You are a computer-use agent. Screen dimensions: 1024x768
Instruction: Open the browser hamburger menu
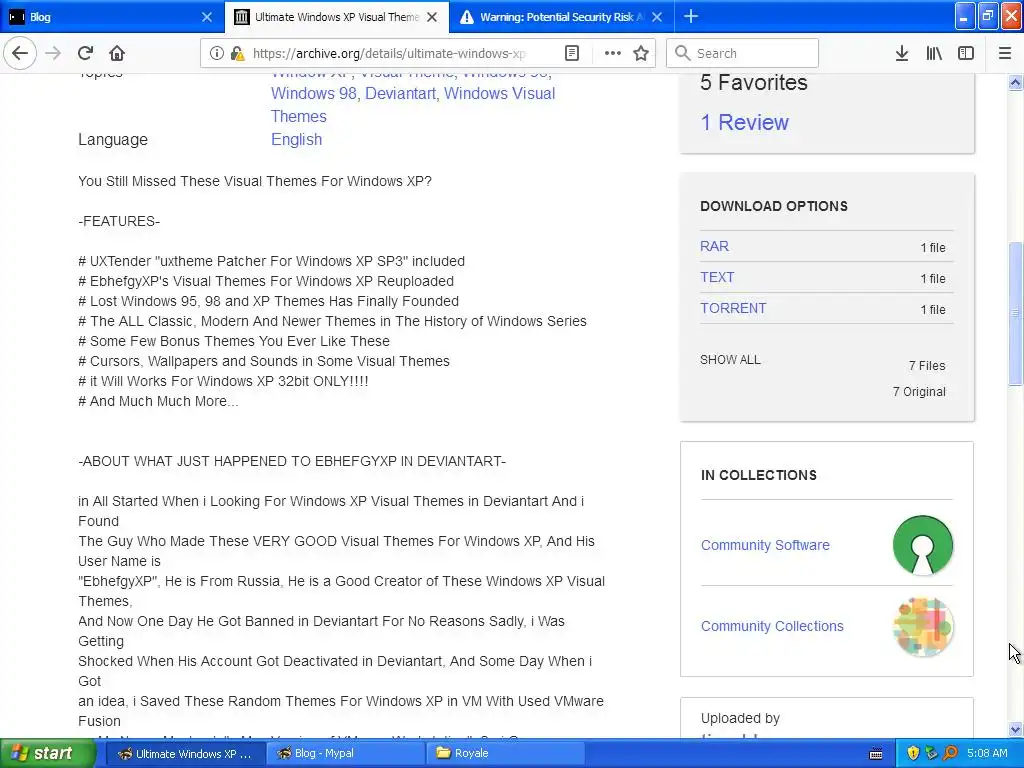(x=1005, y=53)
